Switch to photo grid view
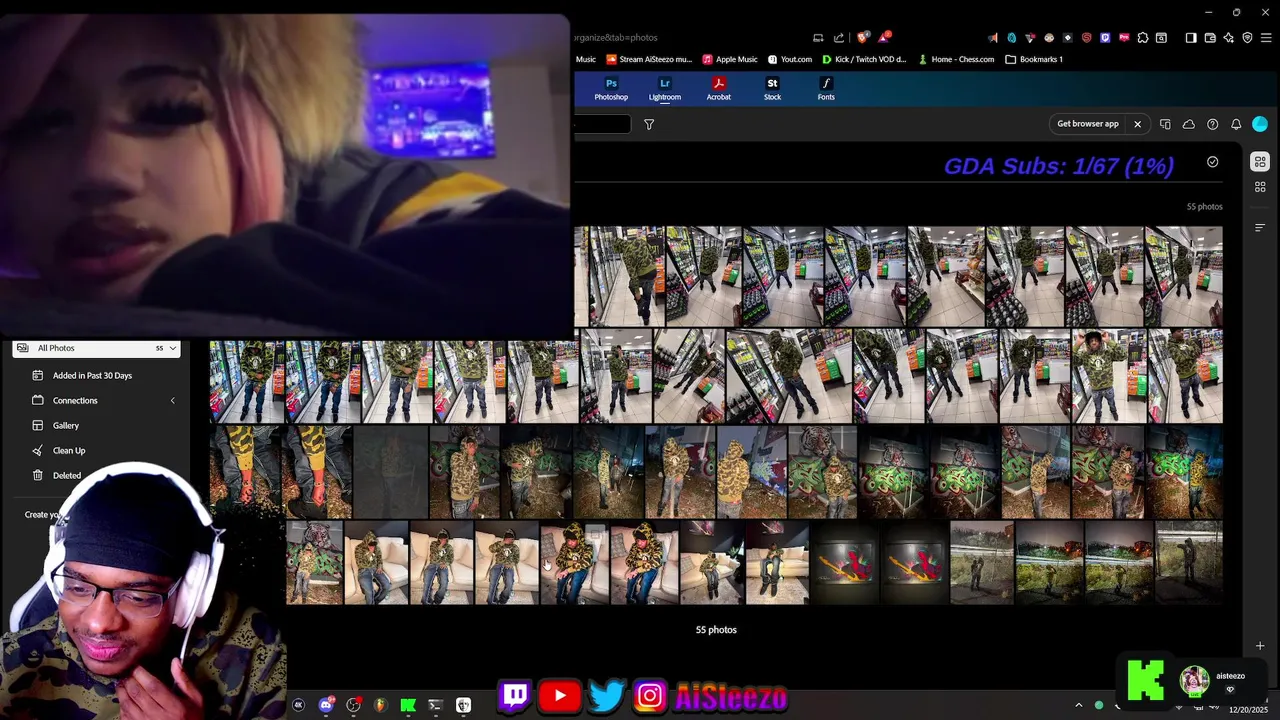Viewport: 1280px width, 720px height. pos(1260,162)
